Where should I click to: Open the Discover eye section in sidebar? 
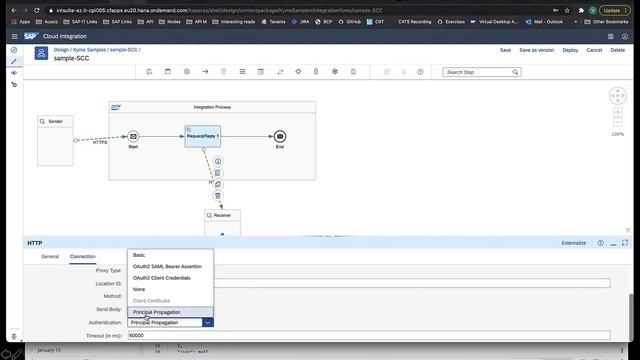coord(14,73)
